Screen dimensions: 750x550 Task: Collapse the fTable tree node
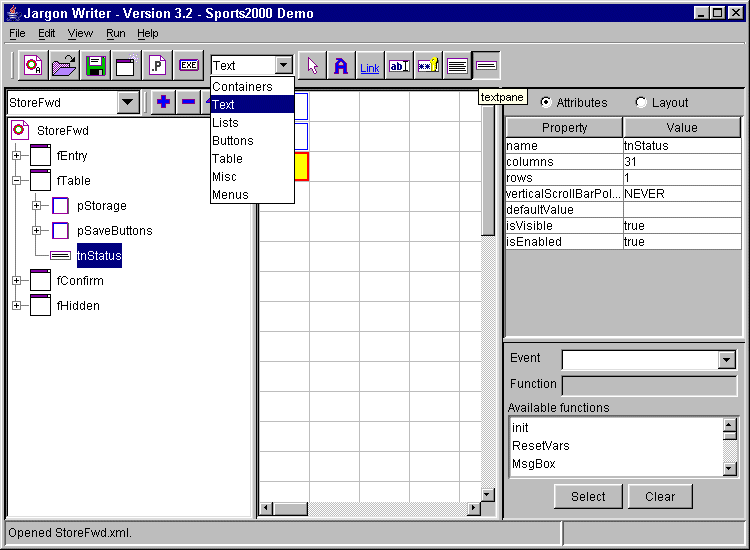(x=16, y=181)
